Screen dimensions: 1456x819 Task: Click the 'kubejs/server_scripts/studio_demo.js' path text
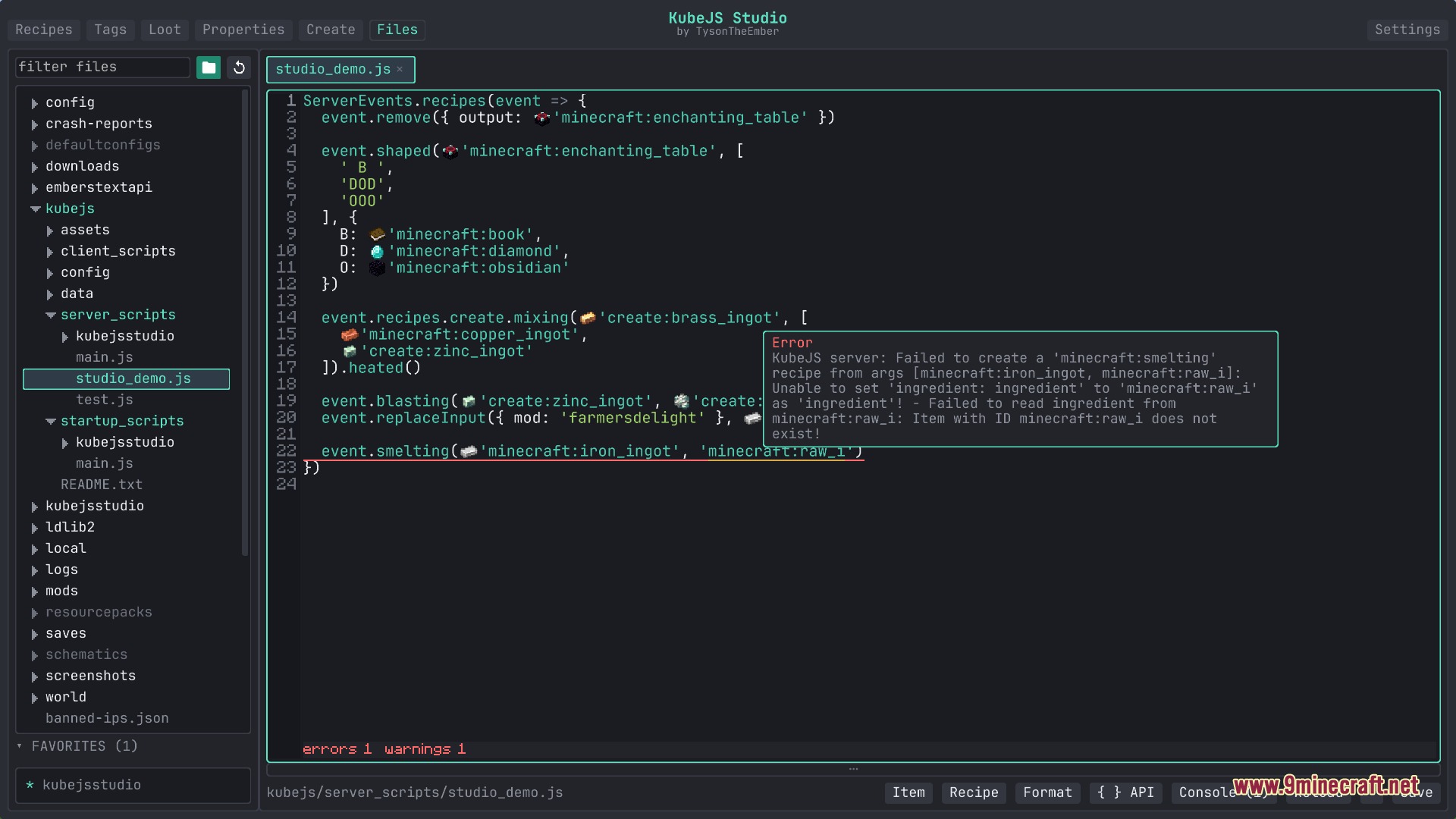[x=415, y=792]
